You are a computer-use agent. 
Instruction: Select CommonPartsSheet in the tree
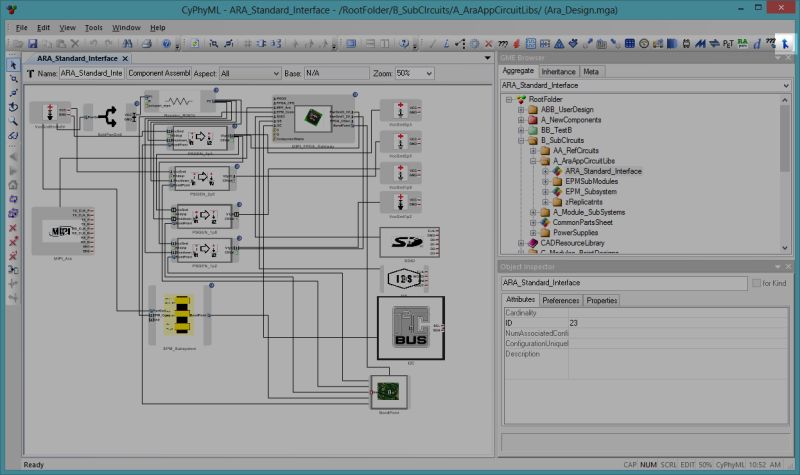(583, 222)
